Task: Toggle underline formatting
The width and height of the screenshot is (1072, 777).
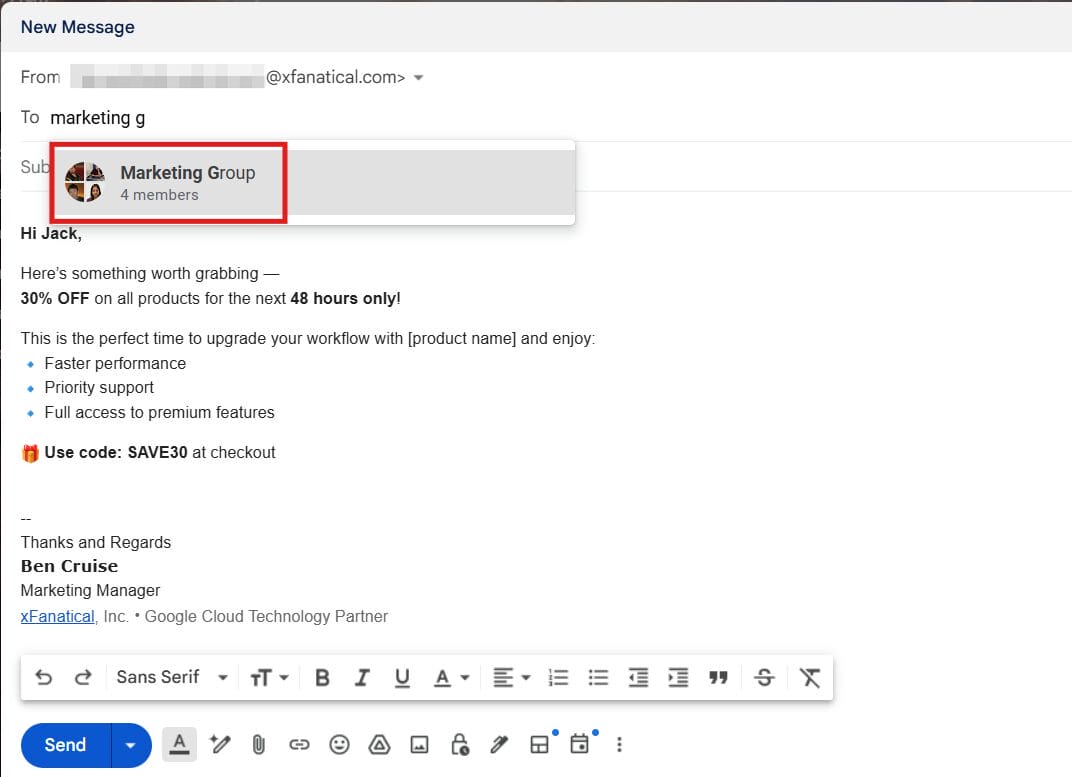Action: [x=402, y=677]
